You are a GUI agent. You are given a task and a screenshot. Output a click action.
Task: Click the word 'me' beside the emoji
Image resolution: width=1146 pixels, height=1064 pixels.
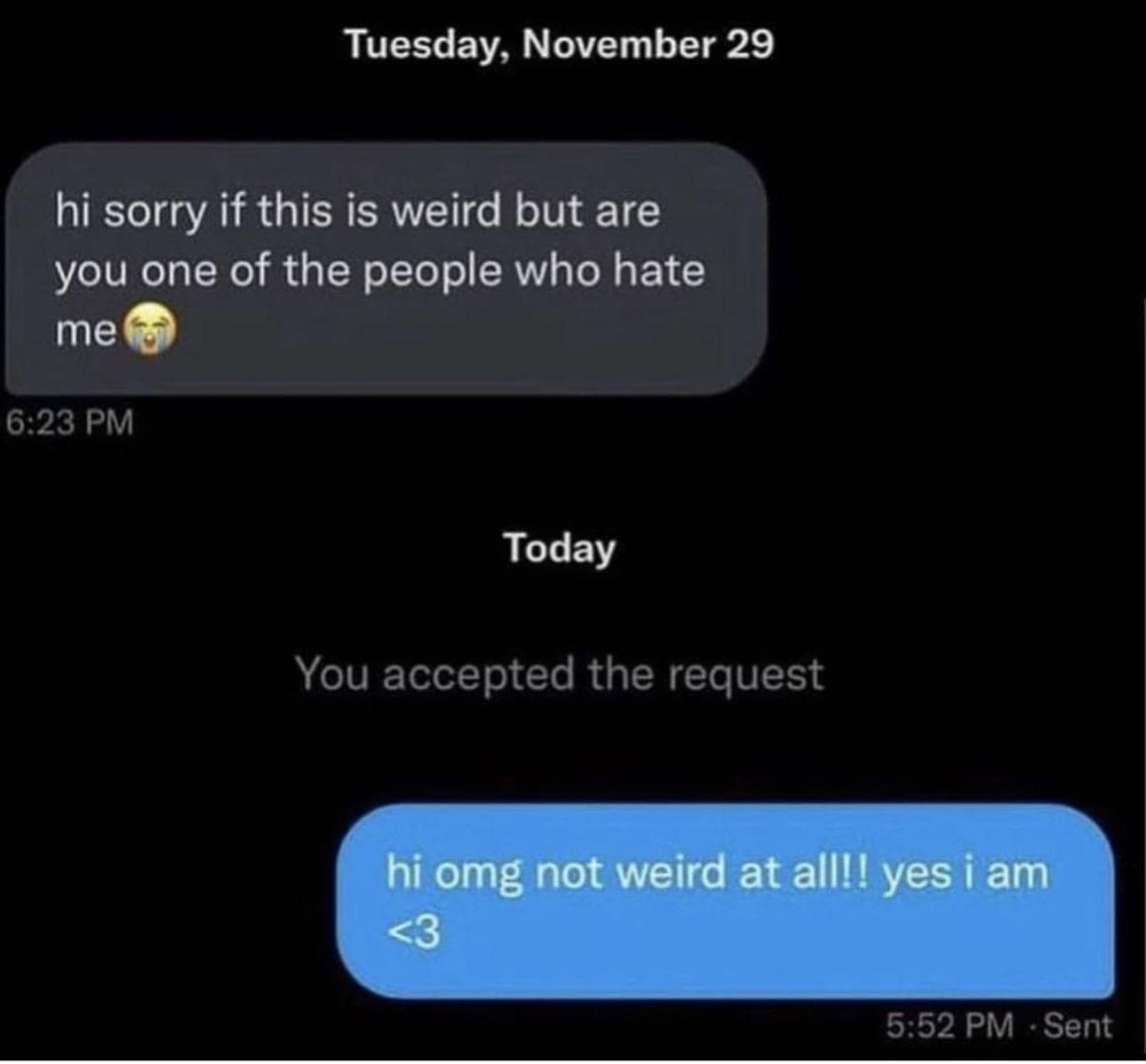click(x=86, y=332)
